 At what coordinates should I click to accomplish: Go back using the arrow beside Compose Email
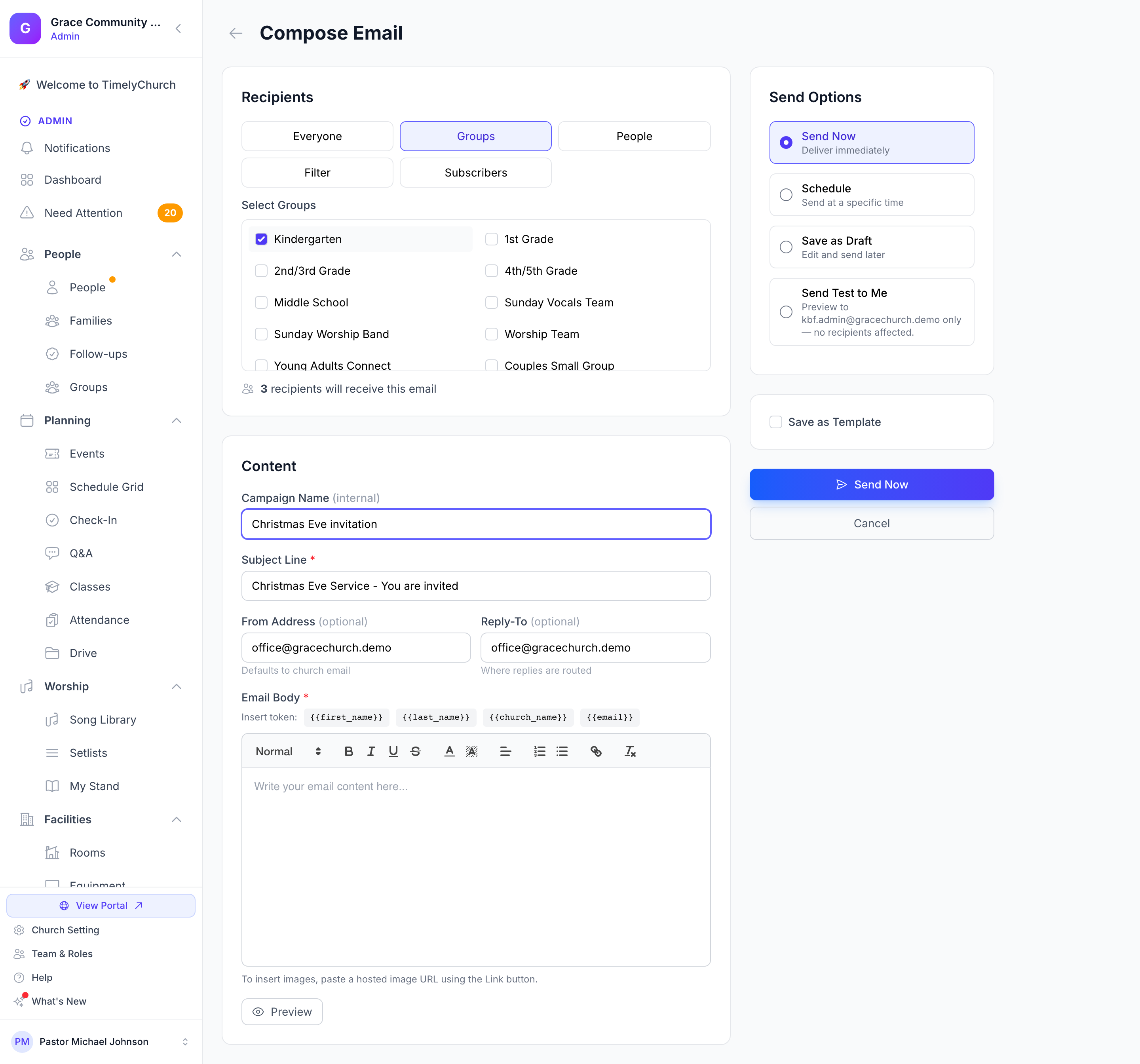(x=236, y=33)
